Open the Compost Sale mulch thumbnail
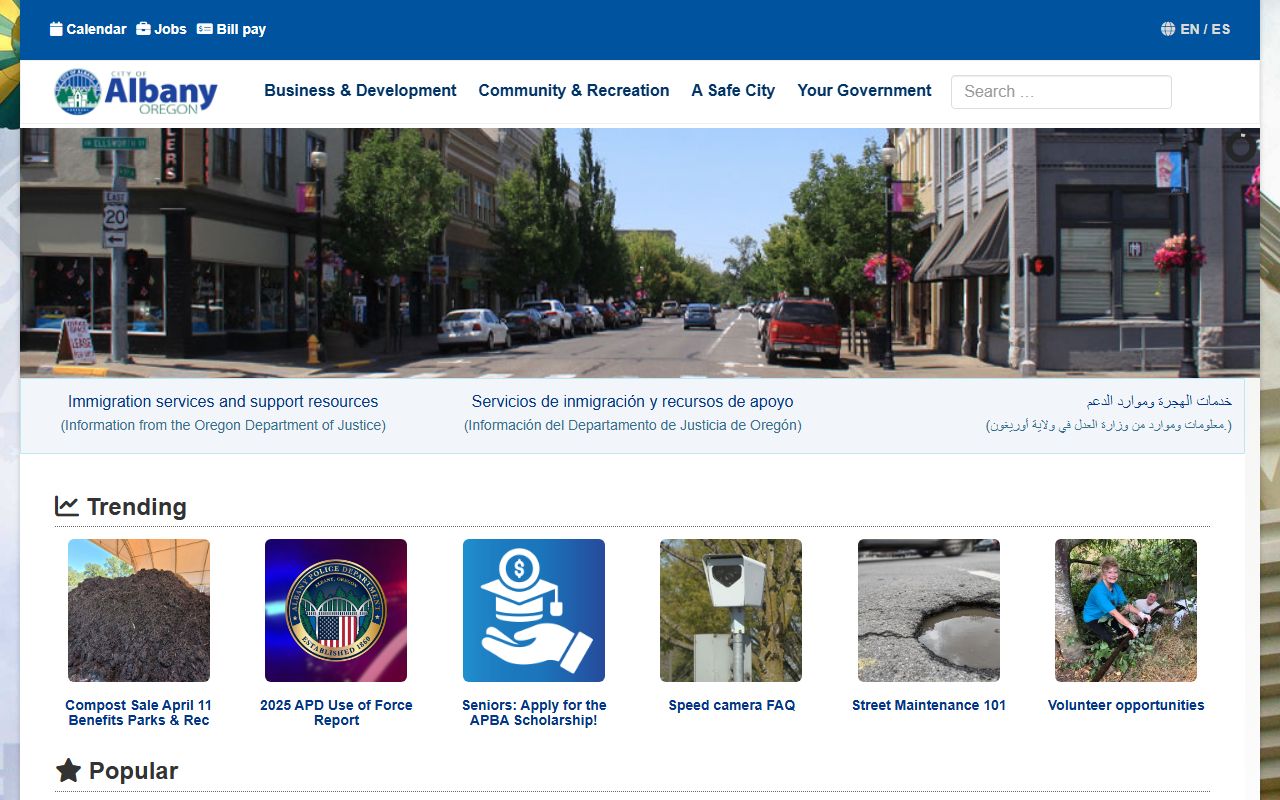 pyautogui.click(x=139, y=610)
